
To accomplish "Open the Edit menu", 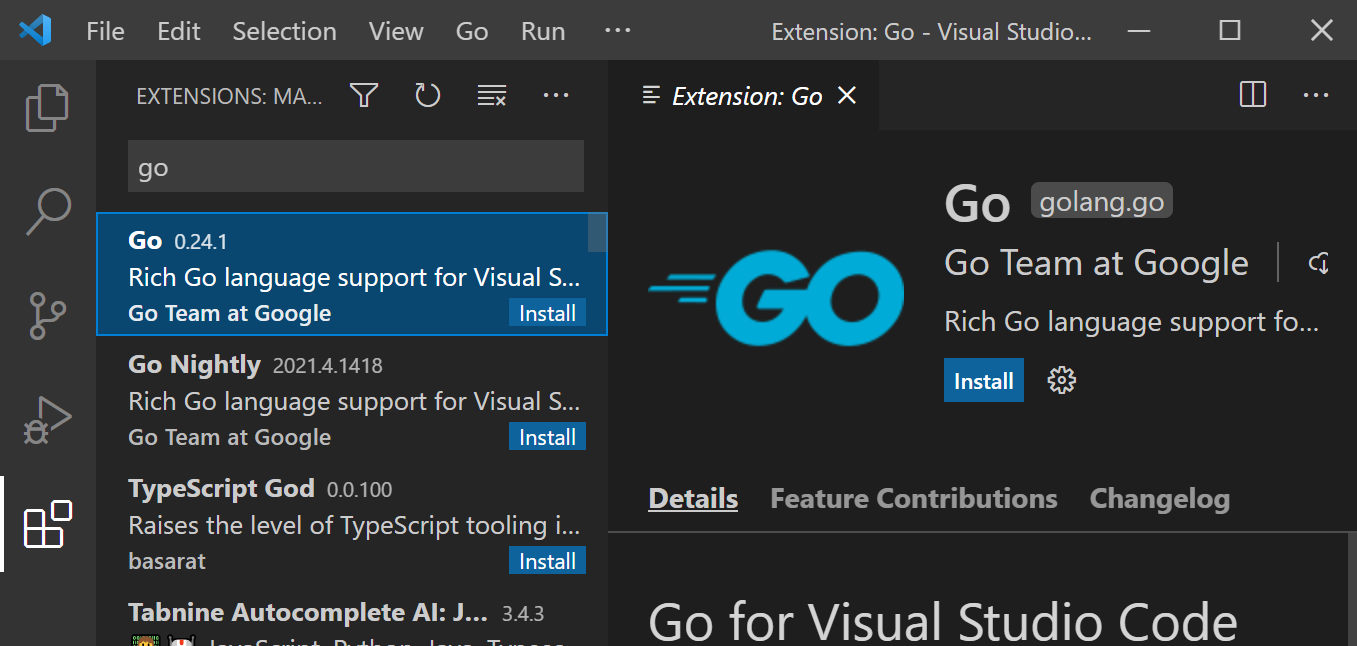I will (x=179, y=31).
